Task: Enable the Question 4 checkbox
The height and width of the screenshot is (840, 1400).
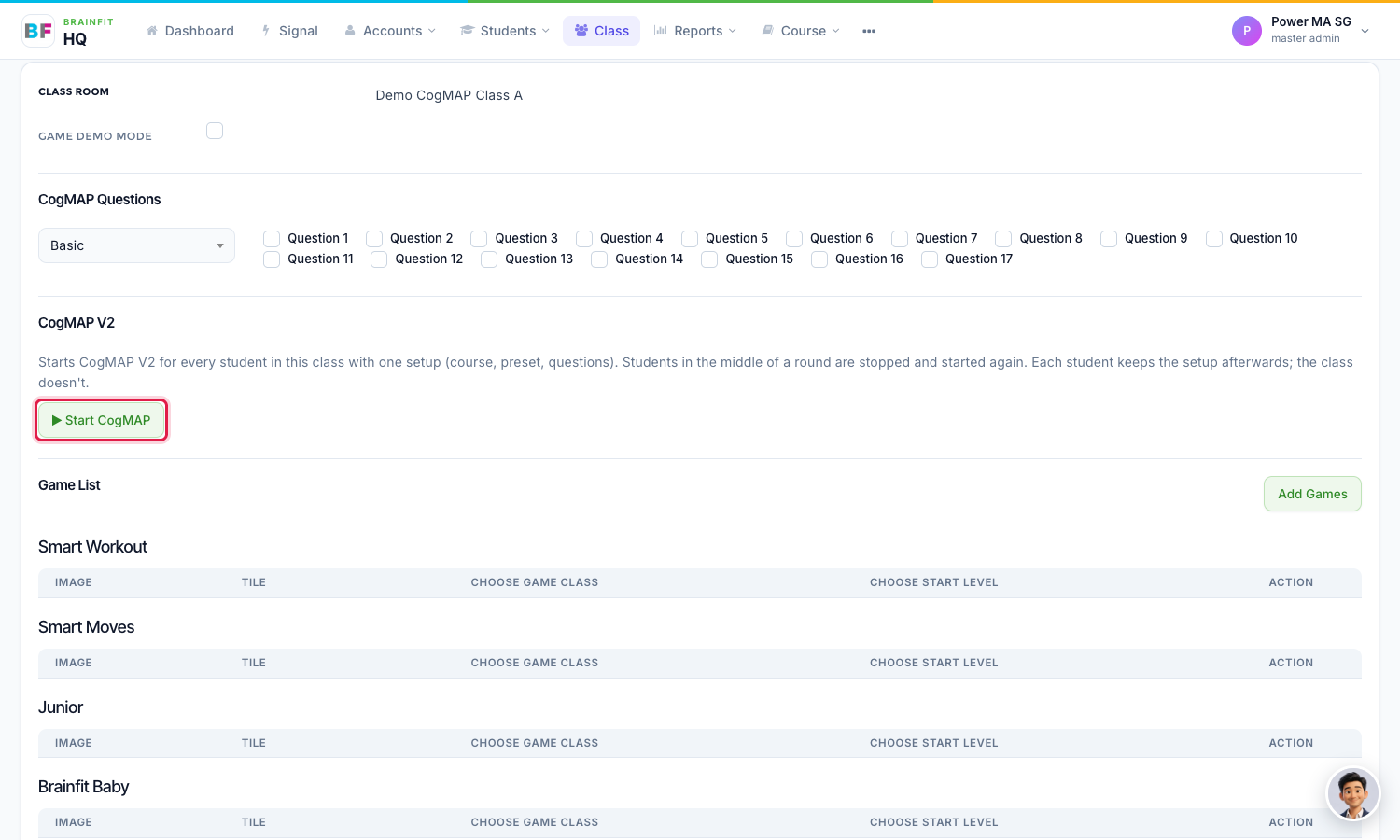Action: pyautogui.click(x=584, y=239)
